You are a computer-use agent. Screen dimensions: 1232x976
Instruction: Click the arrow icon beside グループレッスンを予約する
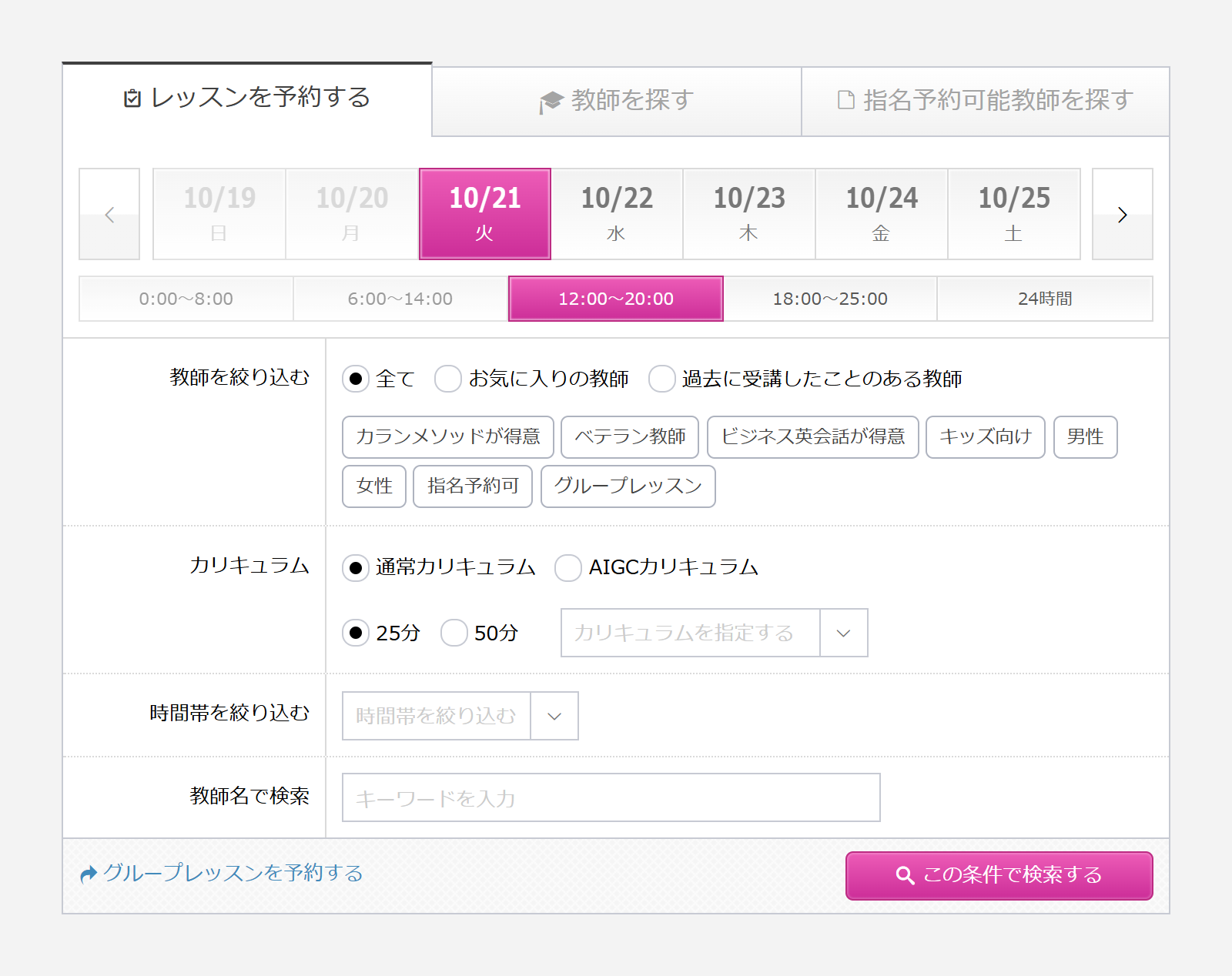point(89,874)
